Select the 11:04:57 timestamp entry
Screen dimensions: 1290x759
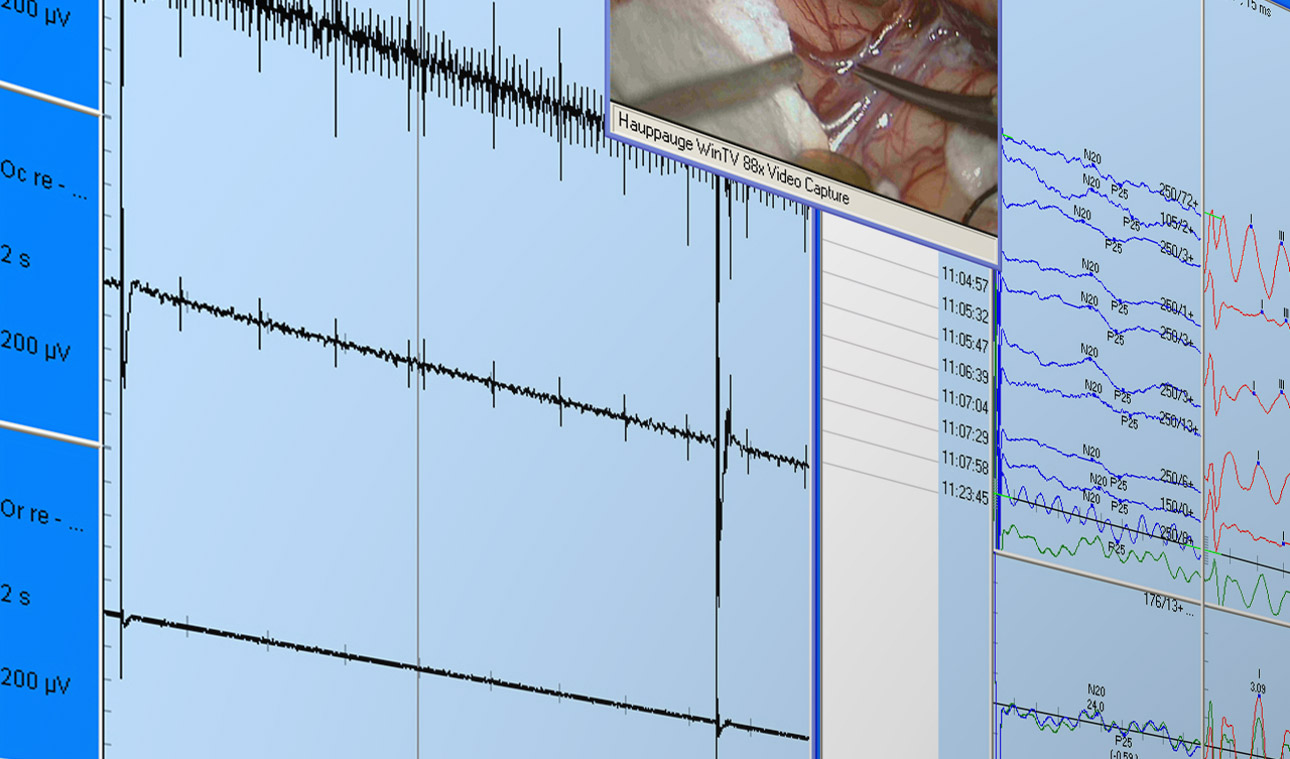point(964,286)
